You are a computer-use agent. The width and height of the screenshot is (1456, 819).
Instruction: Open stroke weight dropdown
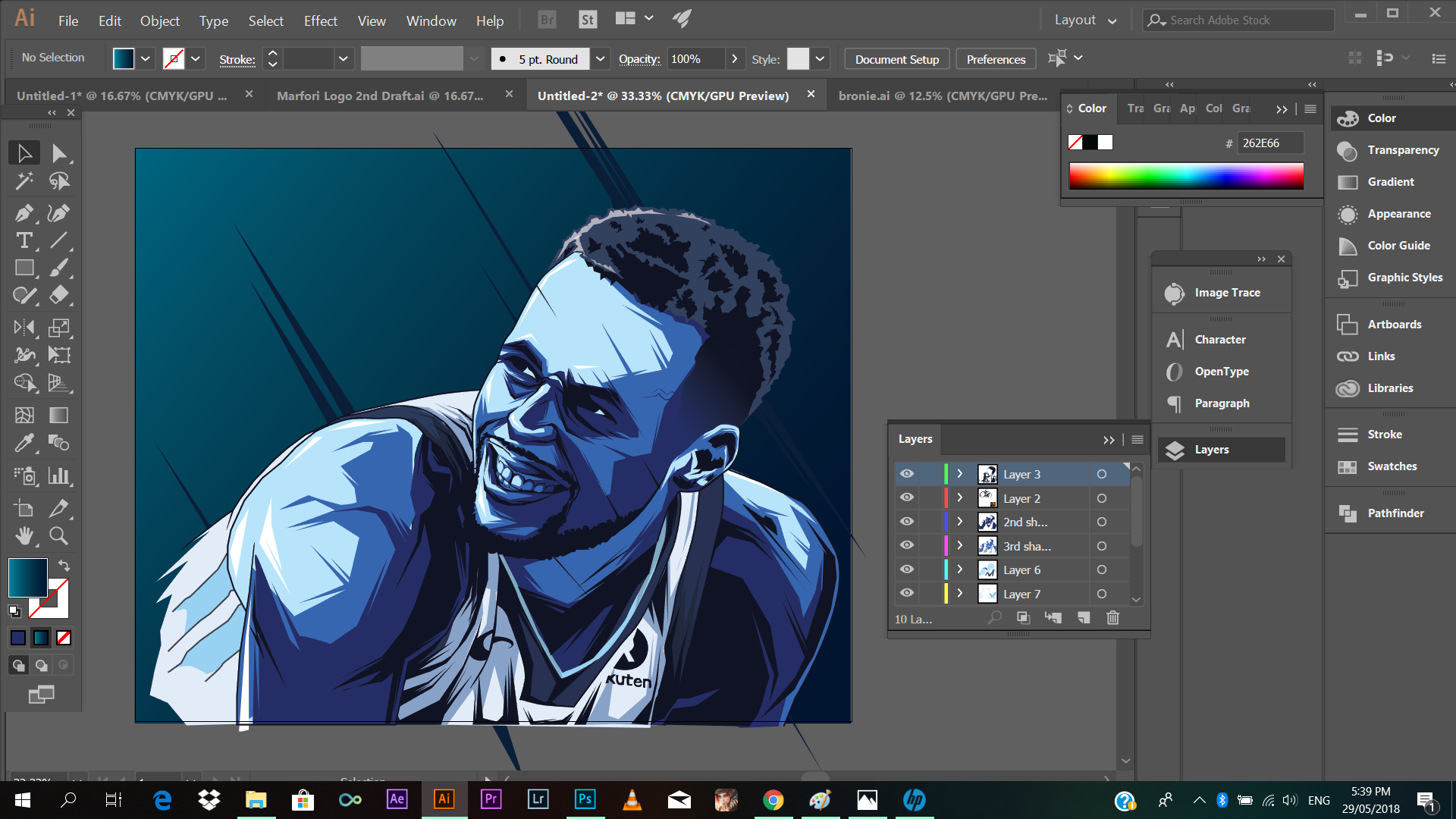click(x=344, y=58)
